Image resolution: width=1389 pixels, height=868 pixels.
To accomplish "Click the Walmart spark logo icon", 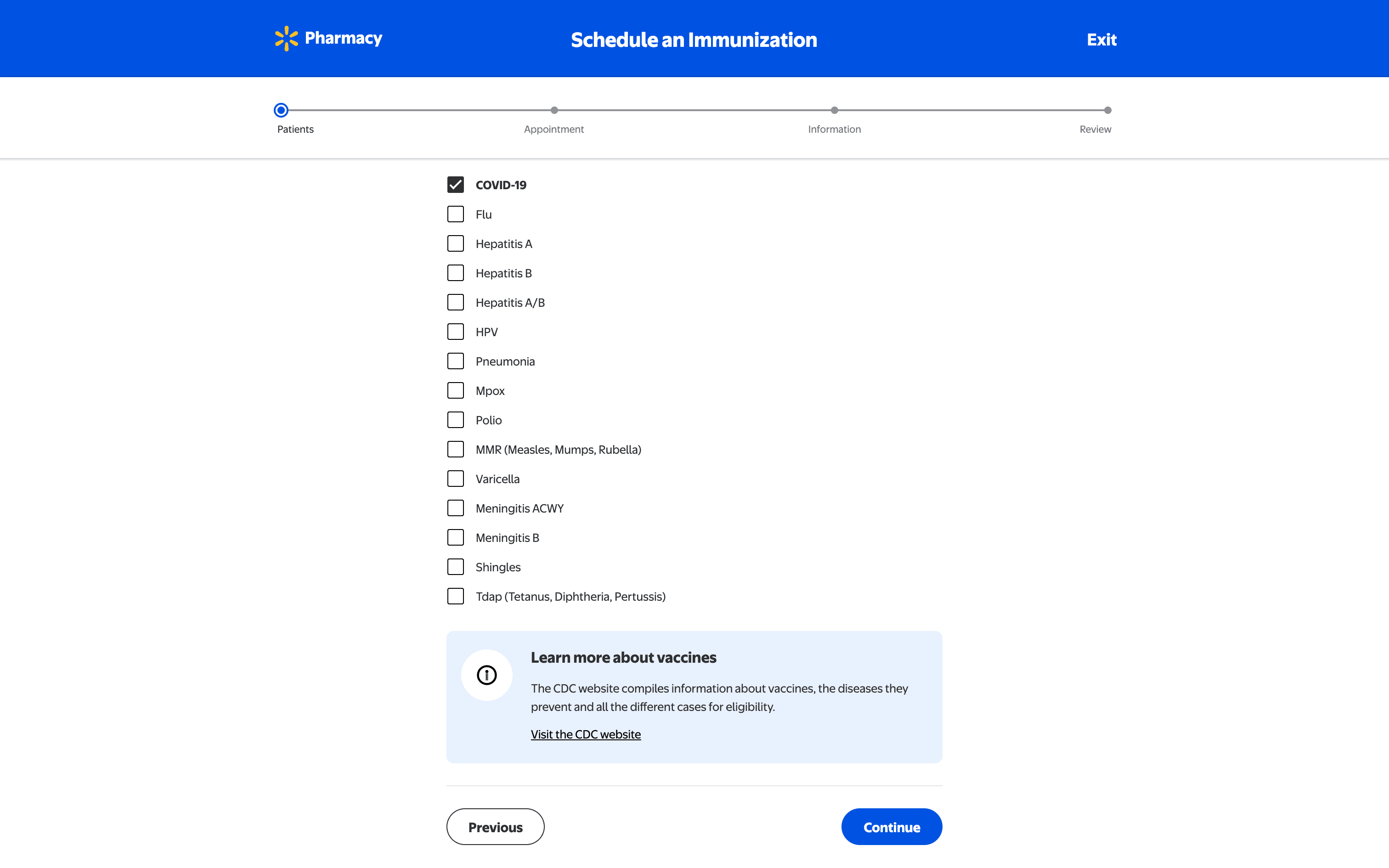I will 286,39.
